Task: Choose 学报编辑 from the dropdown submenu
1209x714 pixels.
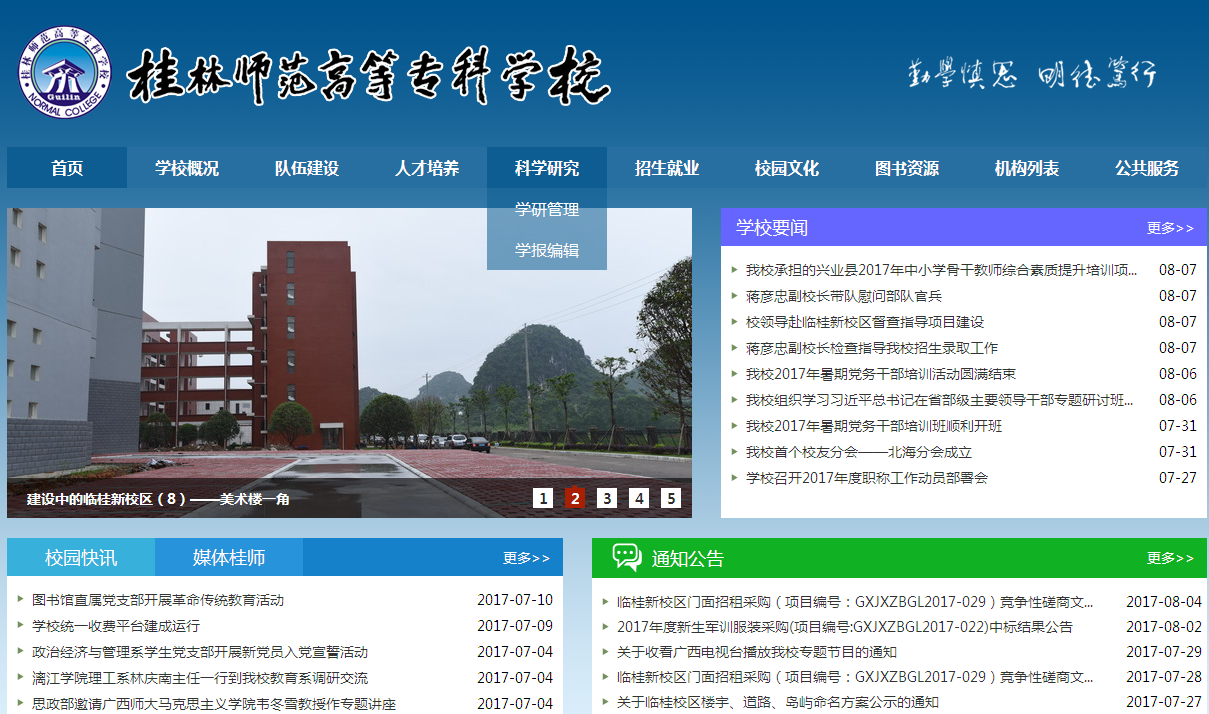Action: (546, 251)
